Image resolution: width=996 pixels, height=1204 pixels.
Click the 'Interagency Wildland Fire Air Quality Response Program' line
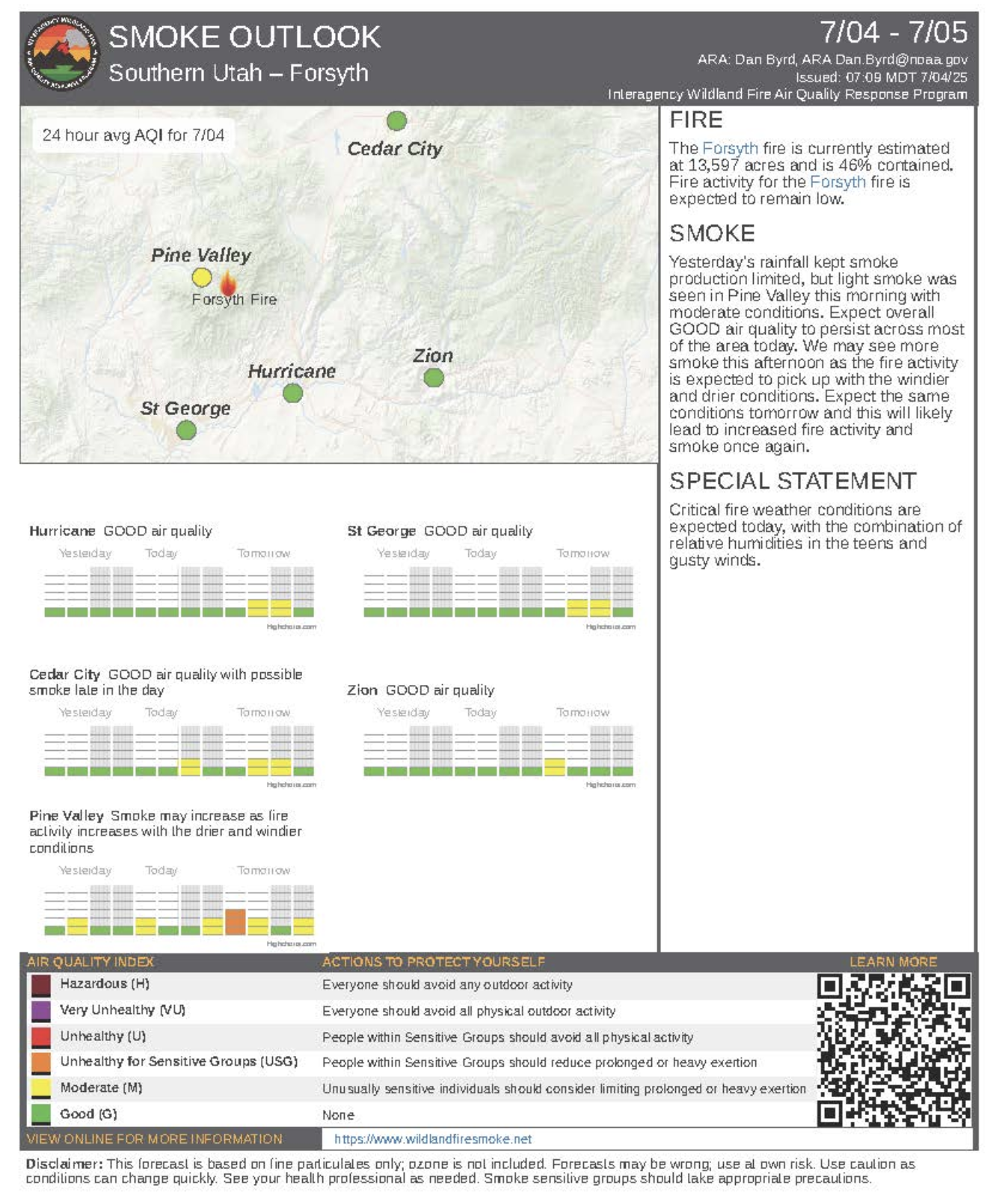787,94
